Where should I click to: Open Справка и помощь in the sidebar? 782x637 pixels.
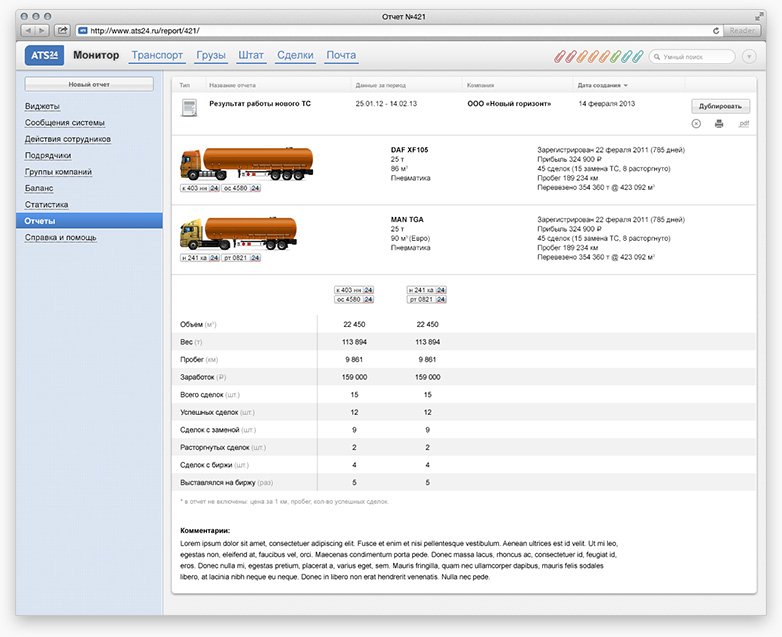(60, 238)
